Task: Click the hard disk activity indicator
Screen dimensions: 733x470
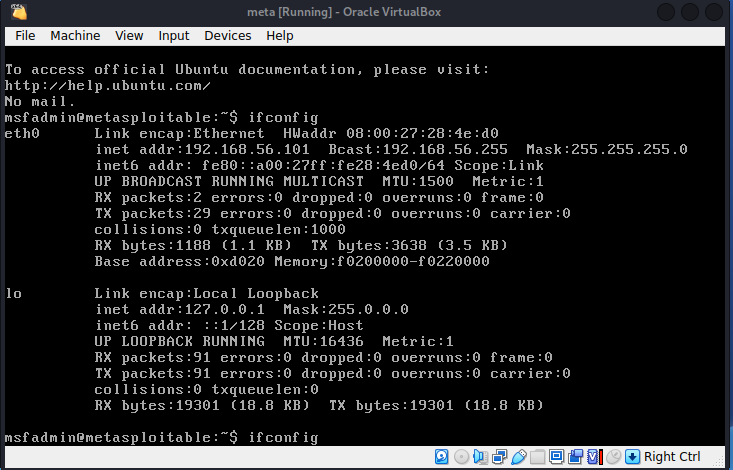Action: (x=442, y=456)
